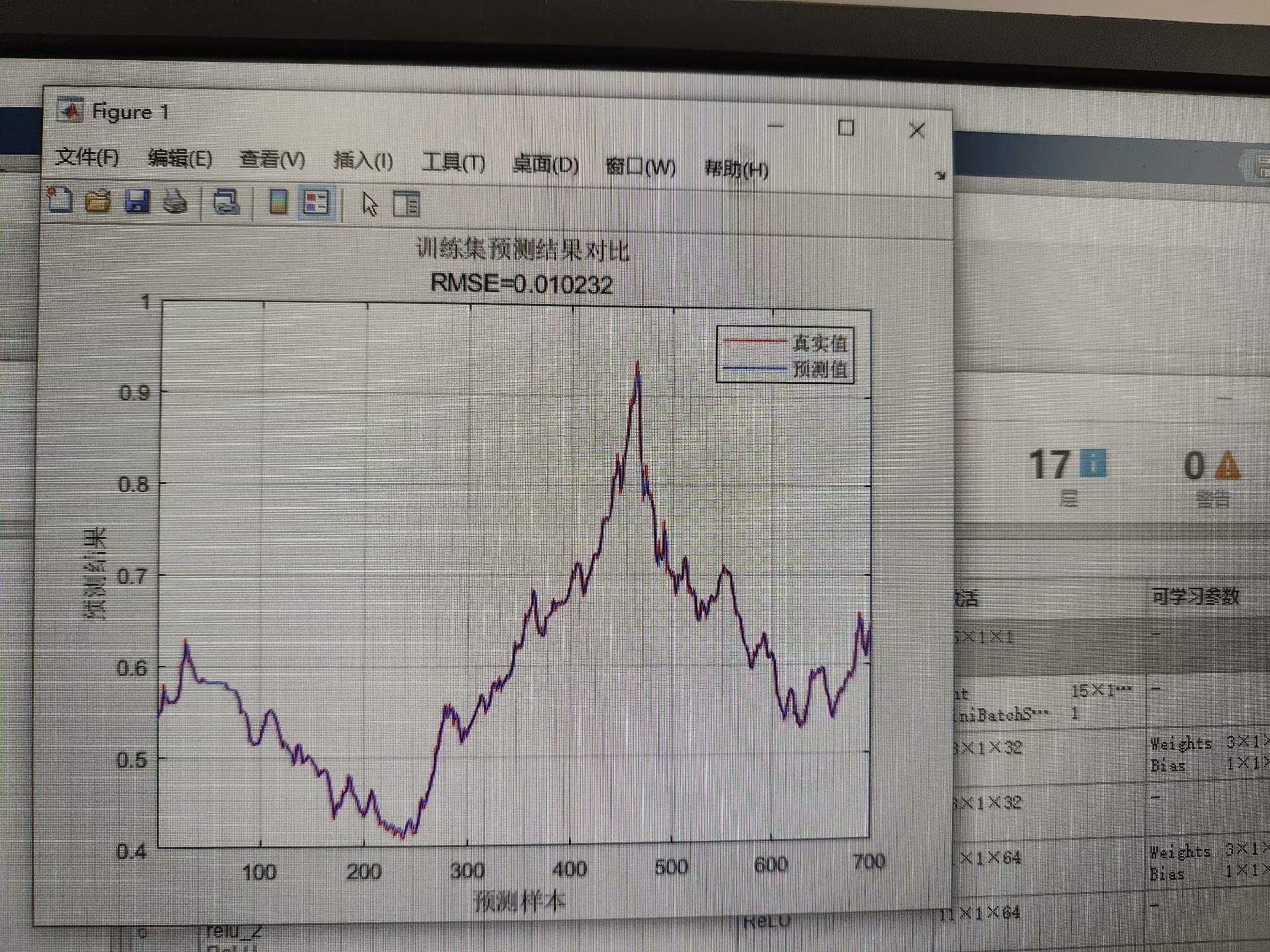Open the 工具(T) menu
1270x952 pixels.
454,163
